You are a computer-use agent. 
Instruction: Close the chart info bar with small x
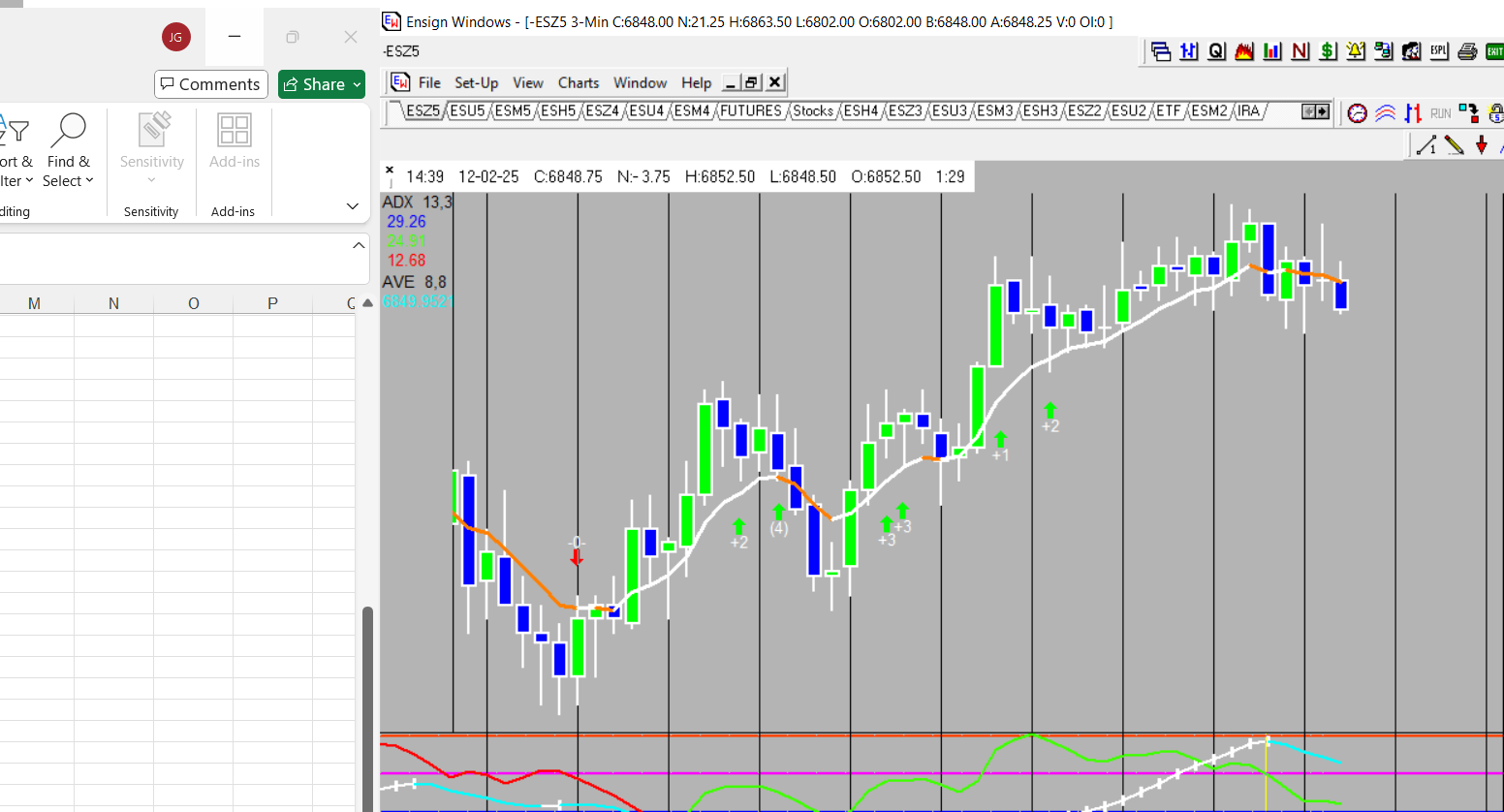tap(390, 170)
